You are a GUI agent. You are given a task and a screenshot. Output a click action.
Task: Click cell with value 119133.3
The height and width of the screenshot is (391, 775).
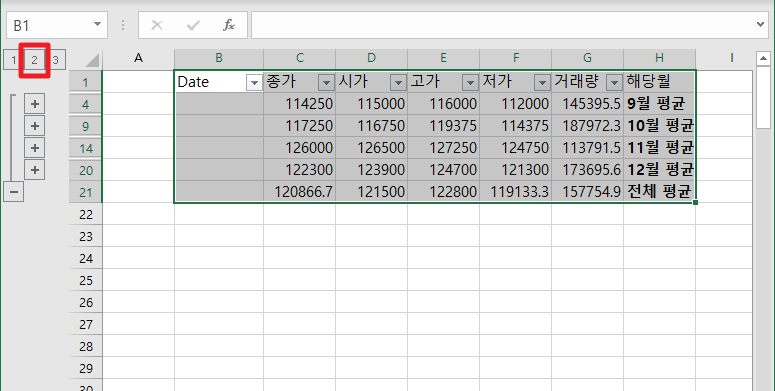click(516, 192)
